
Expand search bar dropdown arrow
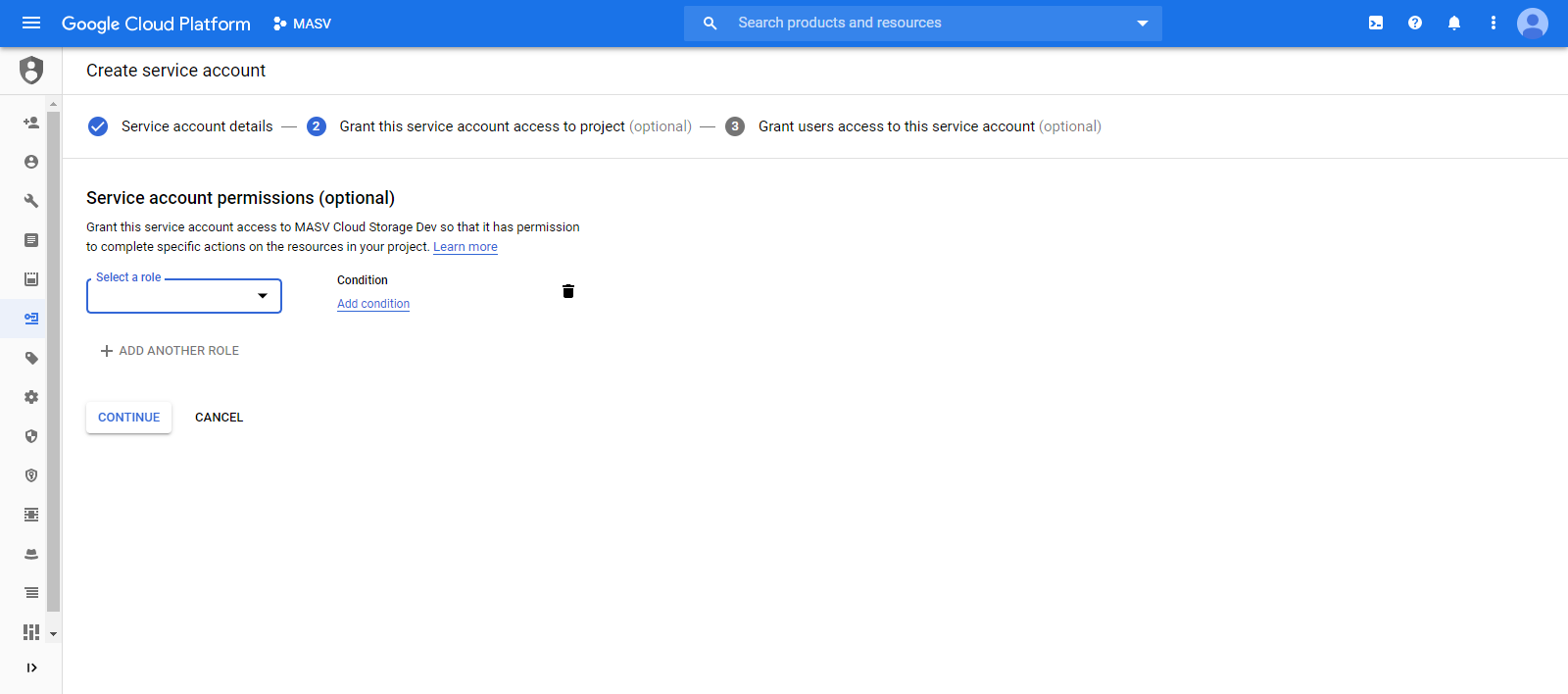click(1143, 23)
